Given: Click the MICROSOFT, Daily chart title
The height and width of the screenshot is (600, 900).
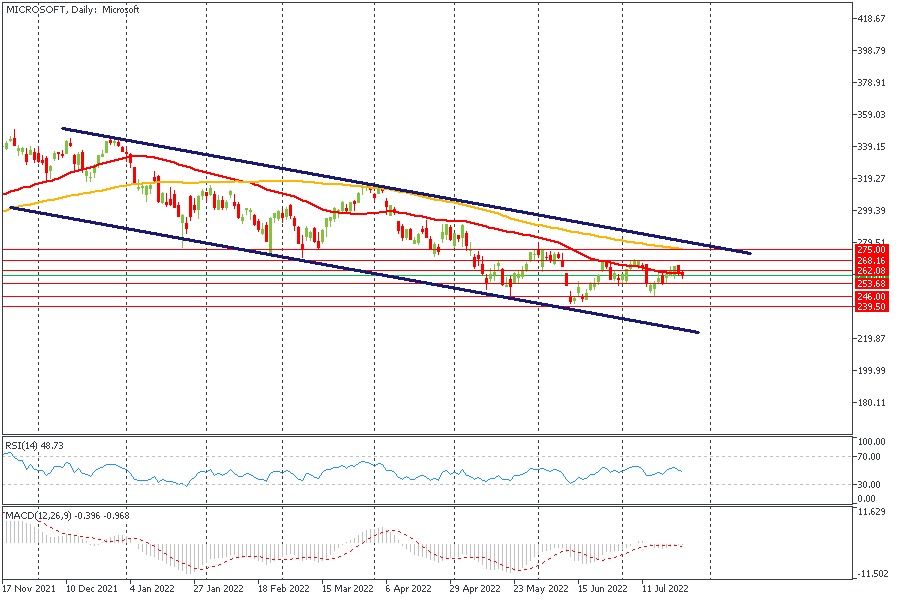Looking at the screenshot, I should point(72,9).
